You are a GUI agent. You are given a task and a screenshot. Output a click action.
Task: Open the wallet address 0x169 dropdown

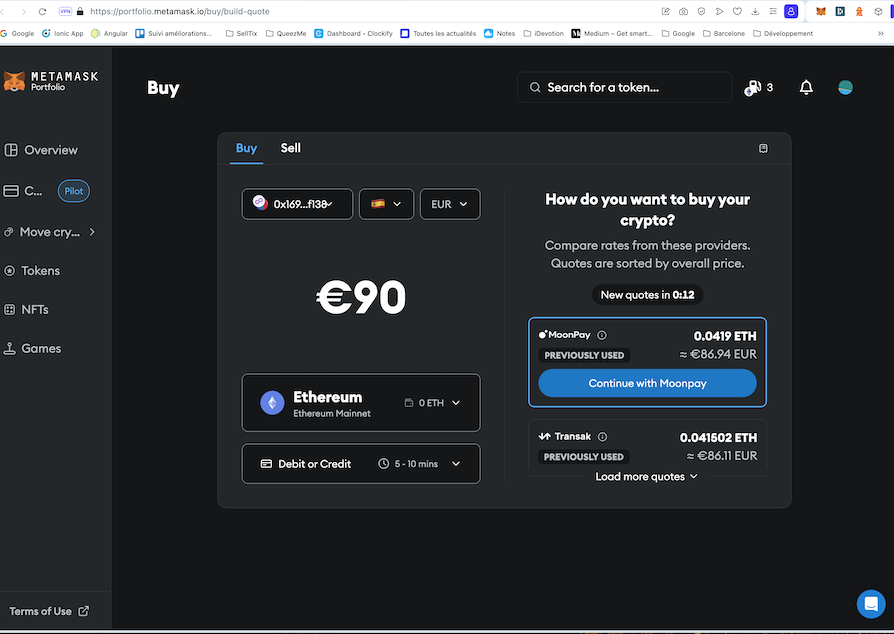[297, 204]
